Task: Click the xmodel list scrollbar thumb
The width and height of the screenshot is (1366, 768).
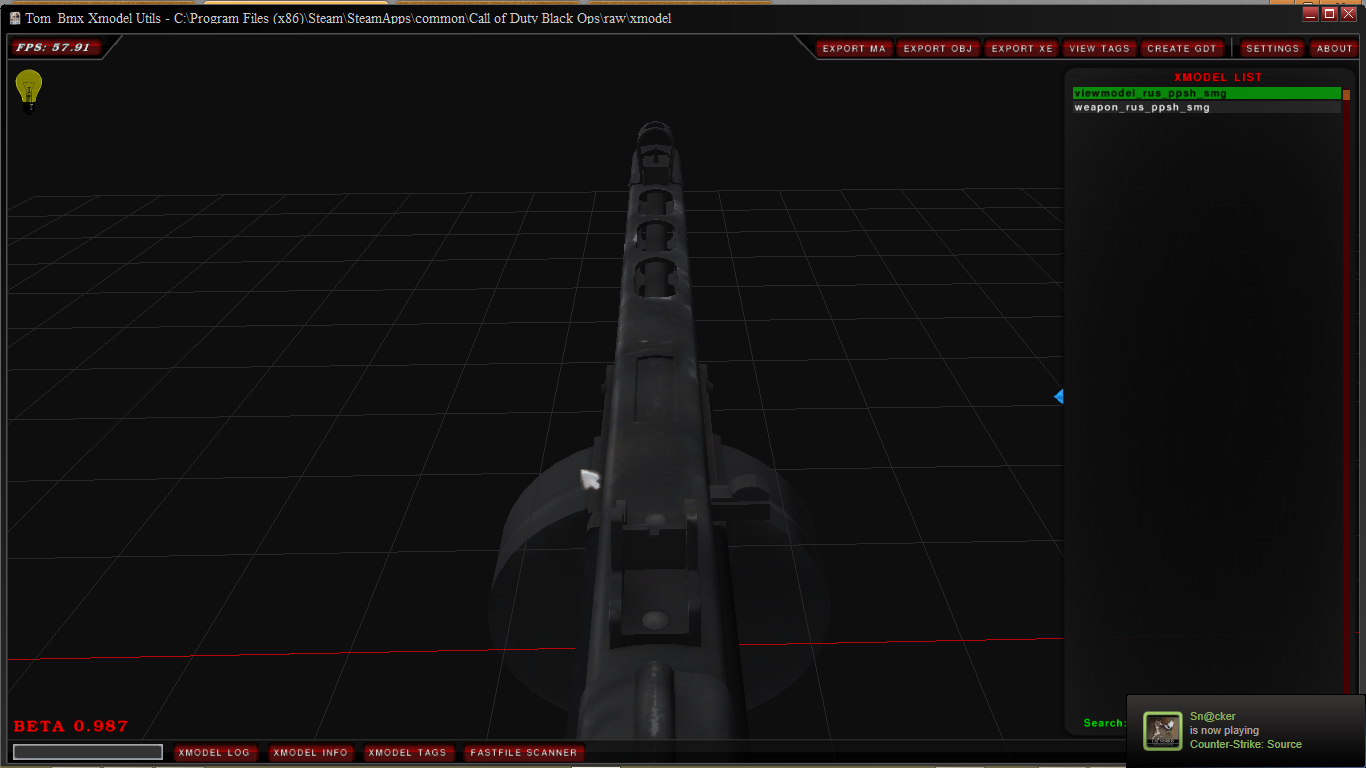Action: [x=1346, y=95]
